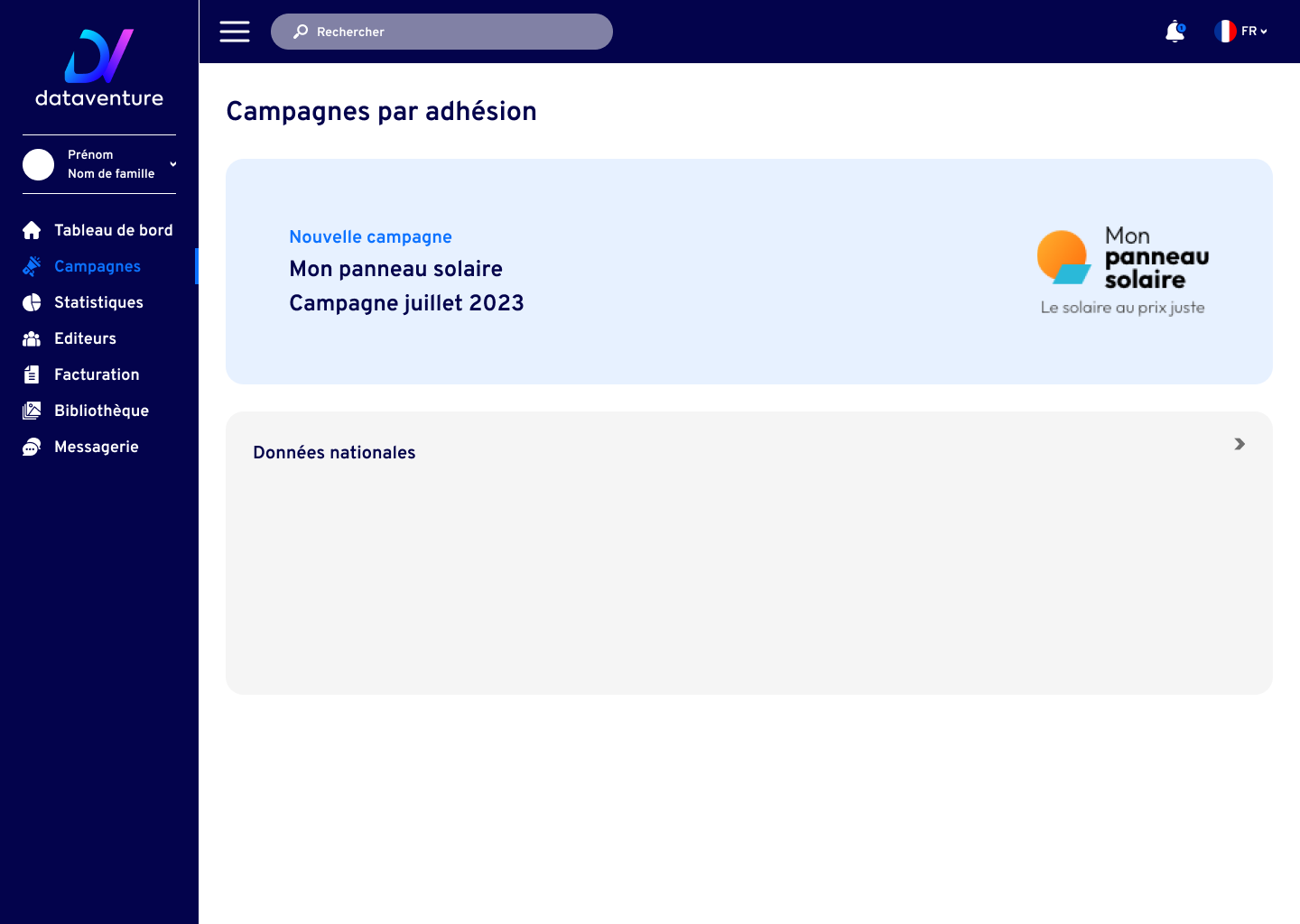Click the dataventure logo

(x=99, y=68)
